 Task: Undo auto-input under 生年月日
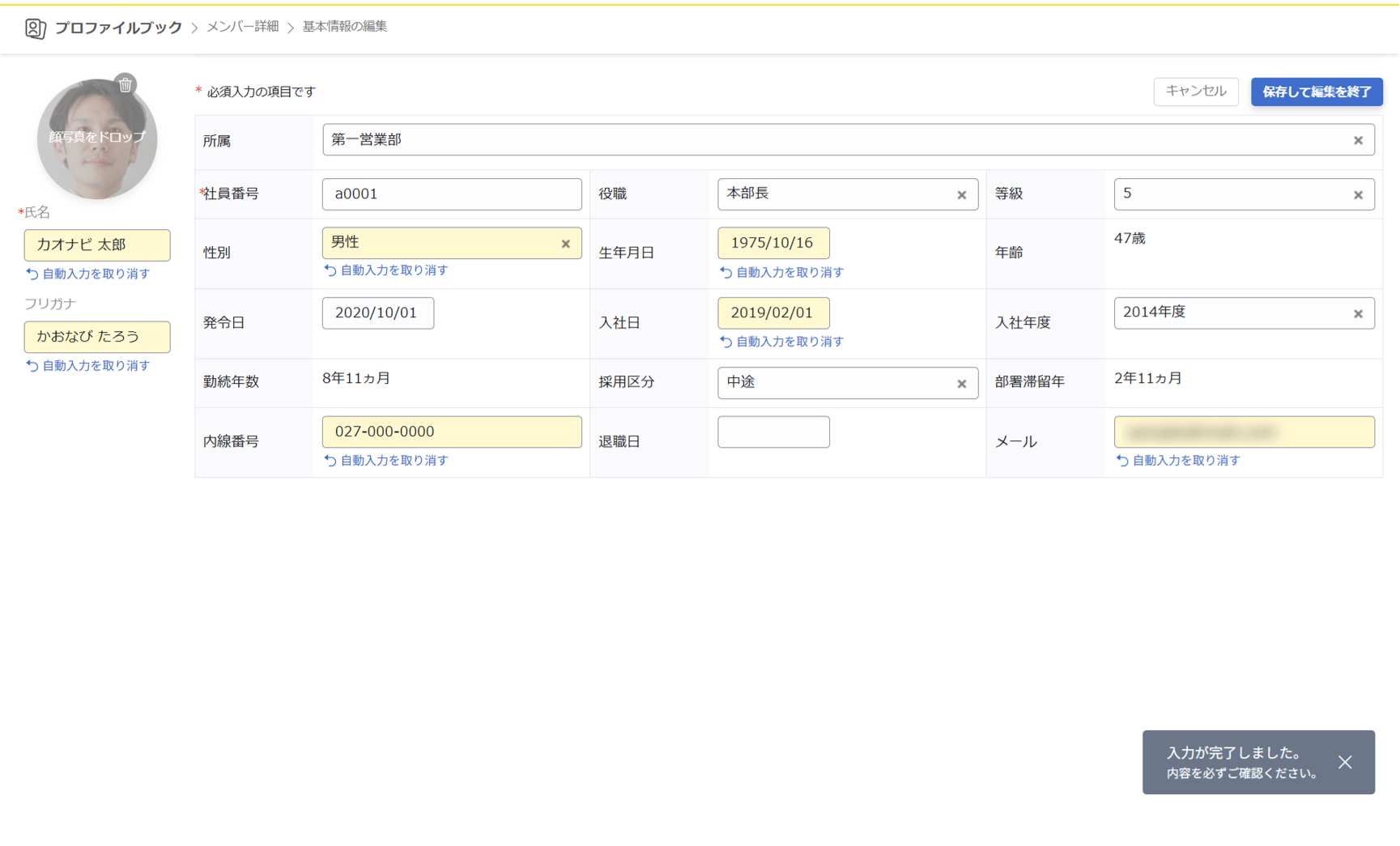pos(782,273)
